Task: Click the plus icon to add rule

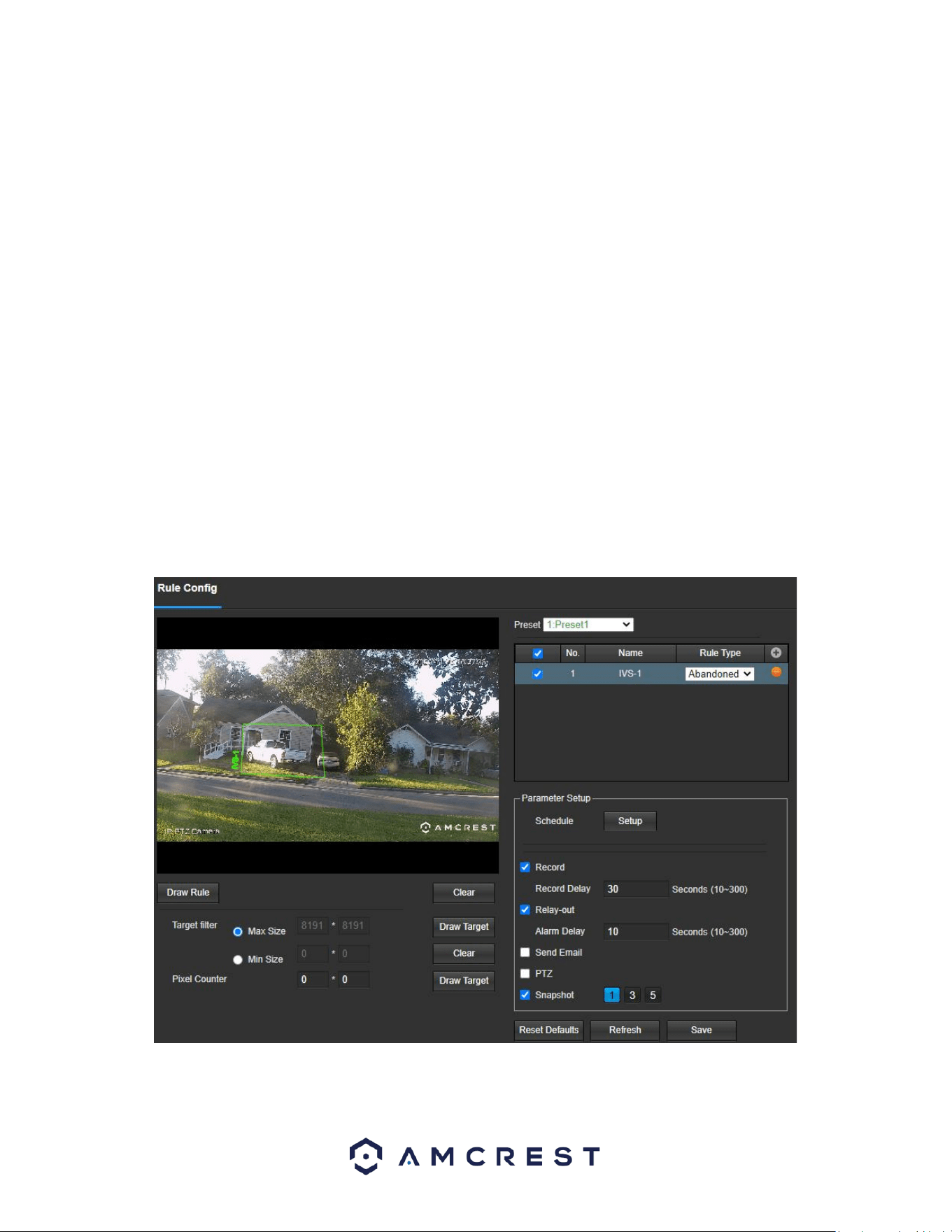Action: (x=776, y=653)
